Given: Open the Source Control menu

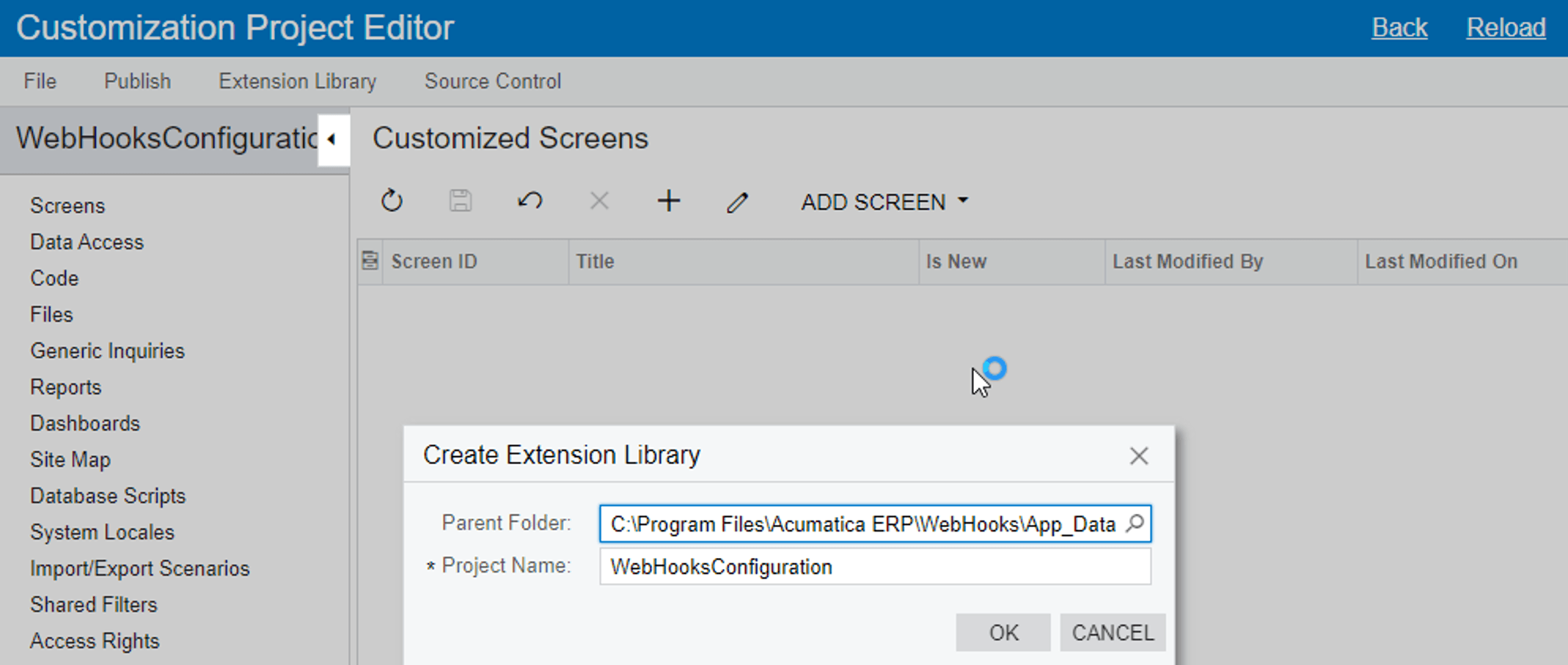Looking at the screenshot, I should (493, 81).
